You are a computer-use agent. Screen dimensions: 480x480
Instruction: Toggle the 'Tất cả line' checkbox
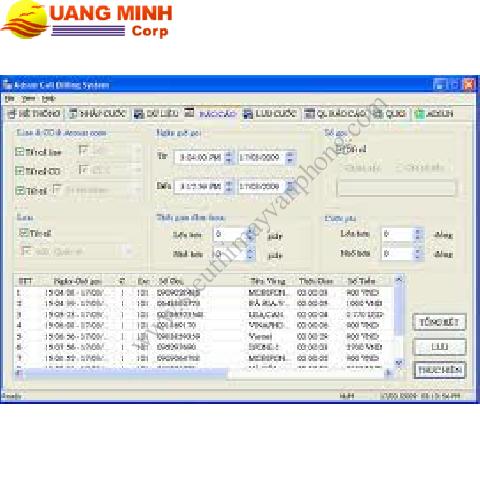click(x=20, y=152)
